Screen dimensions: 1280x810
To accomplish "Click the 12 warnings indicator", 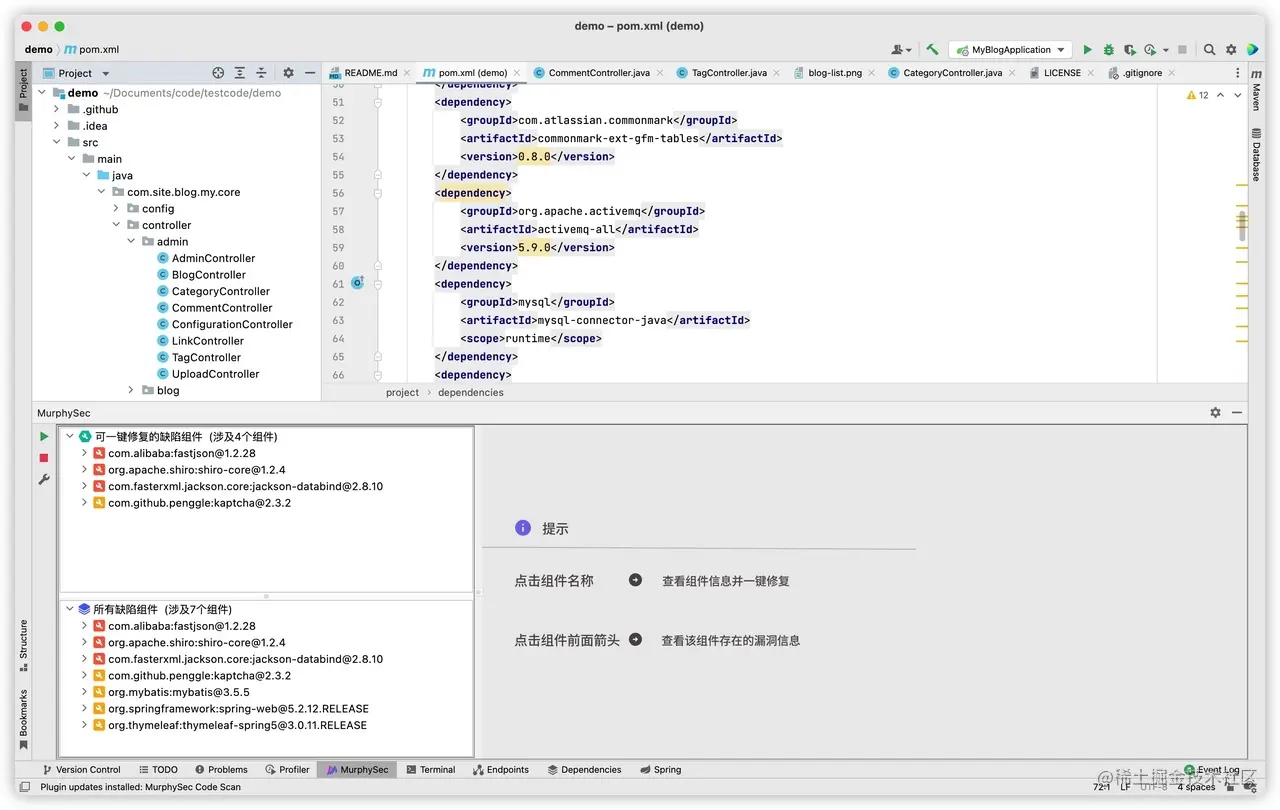I will (1197, 95).
